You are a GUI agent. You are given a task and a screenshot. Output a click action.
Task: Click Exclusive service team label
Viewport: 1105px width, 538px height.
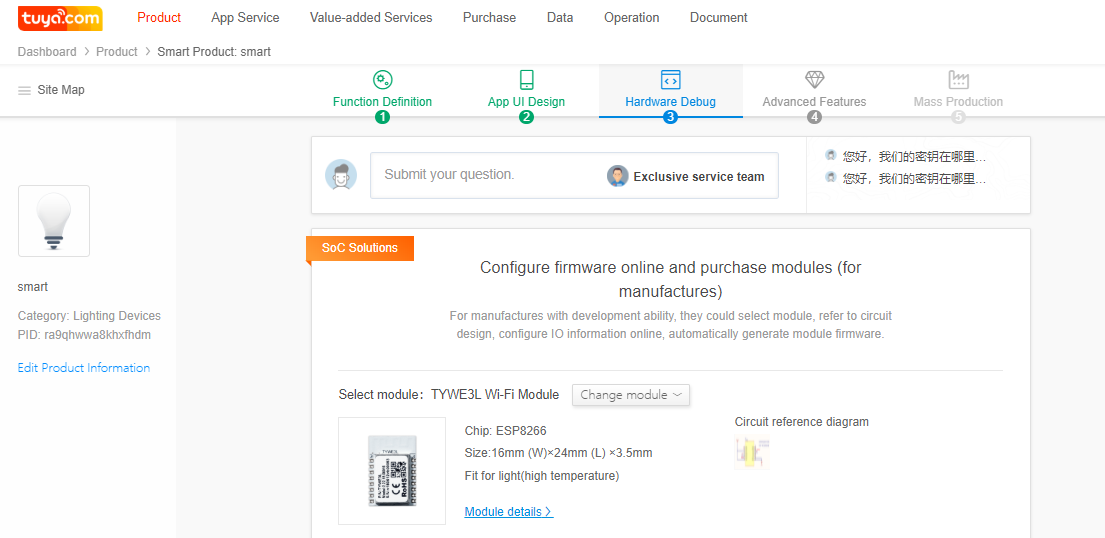699,177
